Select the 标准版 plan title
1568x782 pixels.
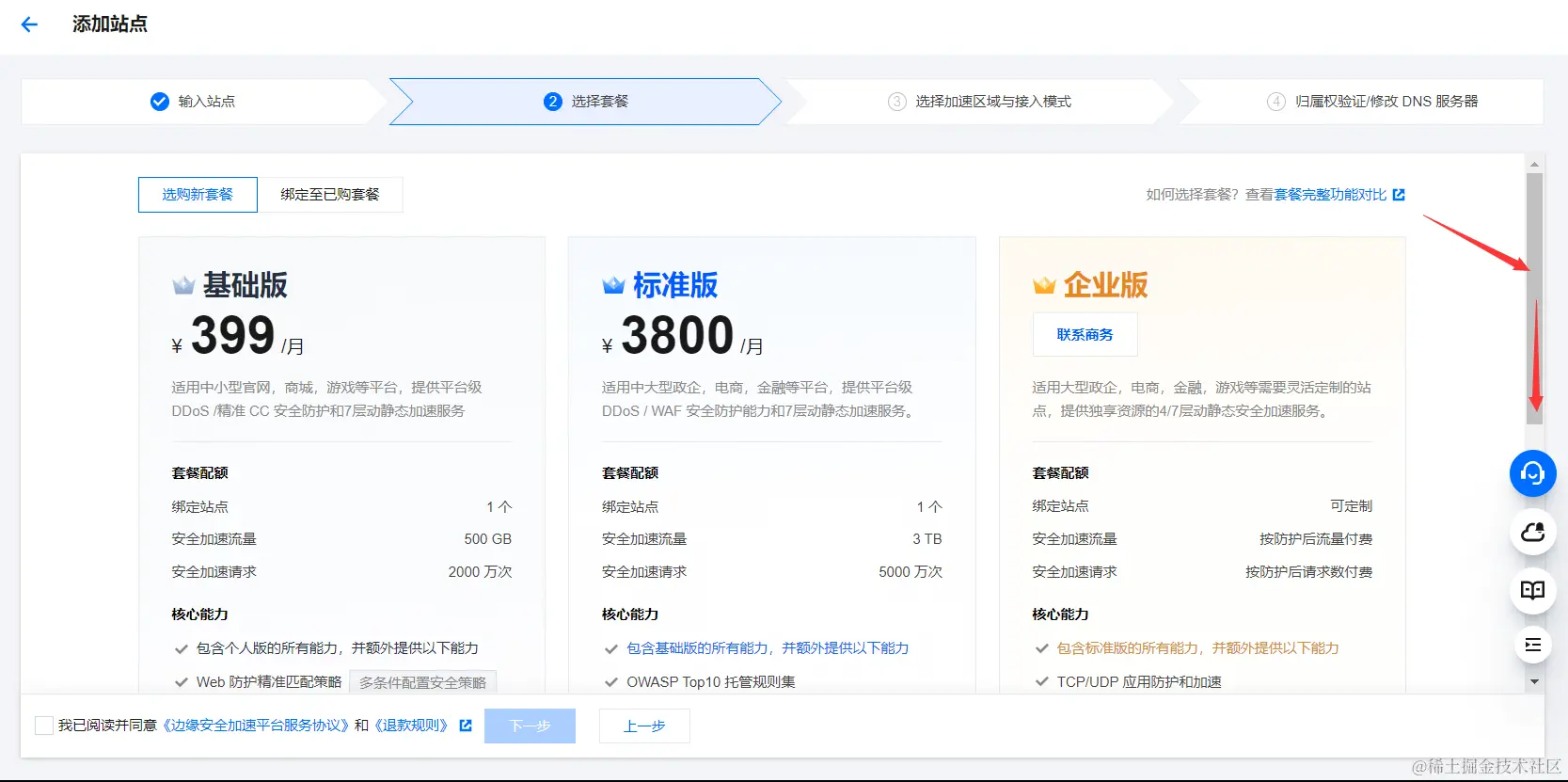(675, 285)
